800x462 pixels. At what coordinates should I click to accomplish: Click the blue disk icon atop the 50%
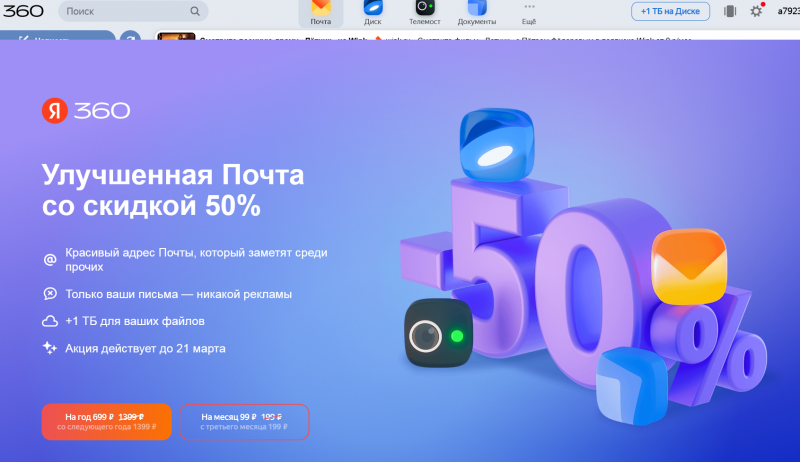point(497,143)
